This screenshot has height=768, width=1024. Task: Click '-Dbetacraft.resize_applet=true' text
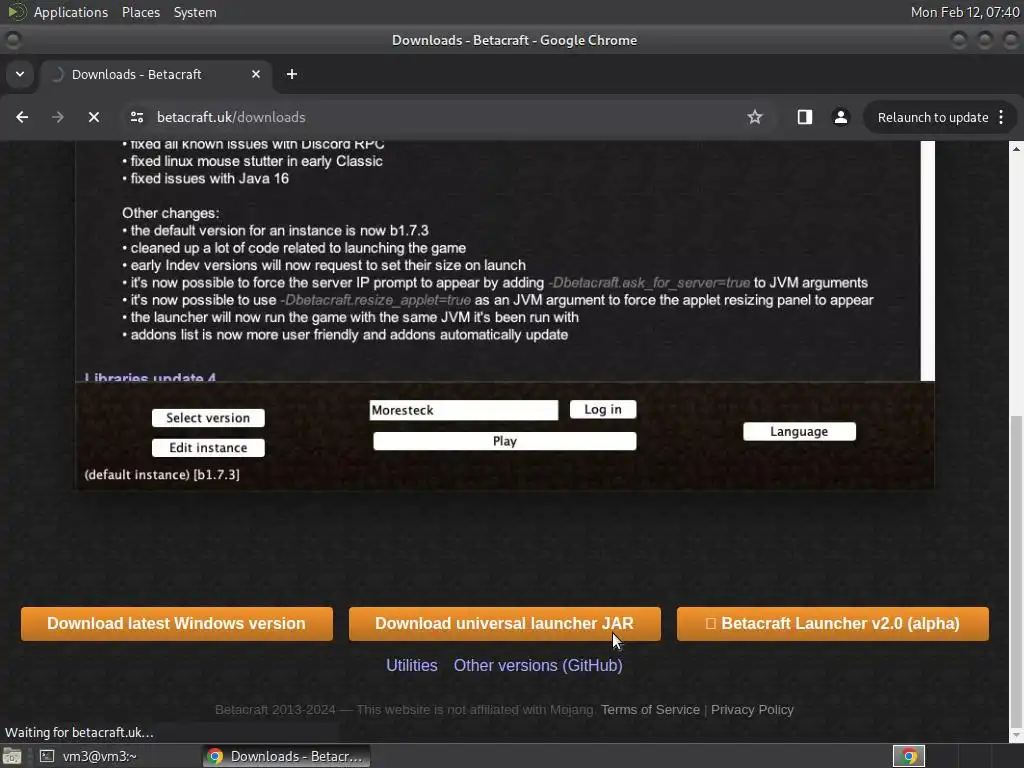point(375,300)
